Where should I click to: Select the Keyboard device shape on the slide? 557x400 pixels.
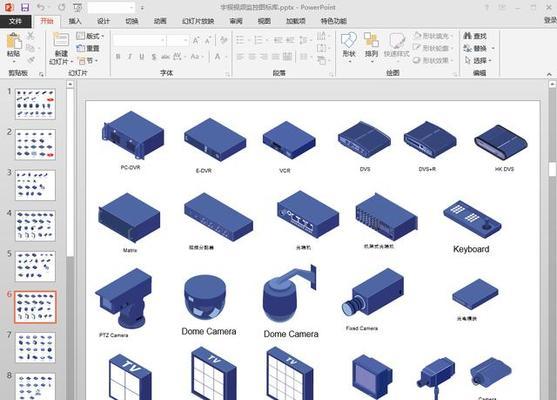472,220
